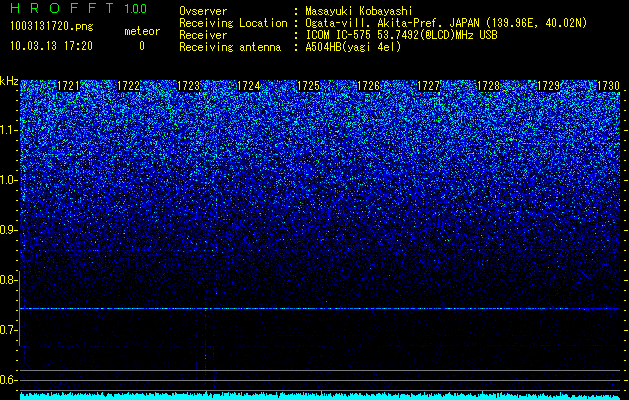Click the Receiving antenna field label
The height and width of the screenshot is (400, 629).
[230, 47]
